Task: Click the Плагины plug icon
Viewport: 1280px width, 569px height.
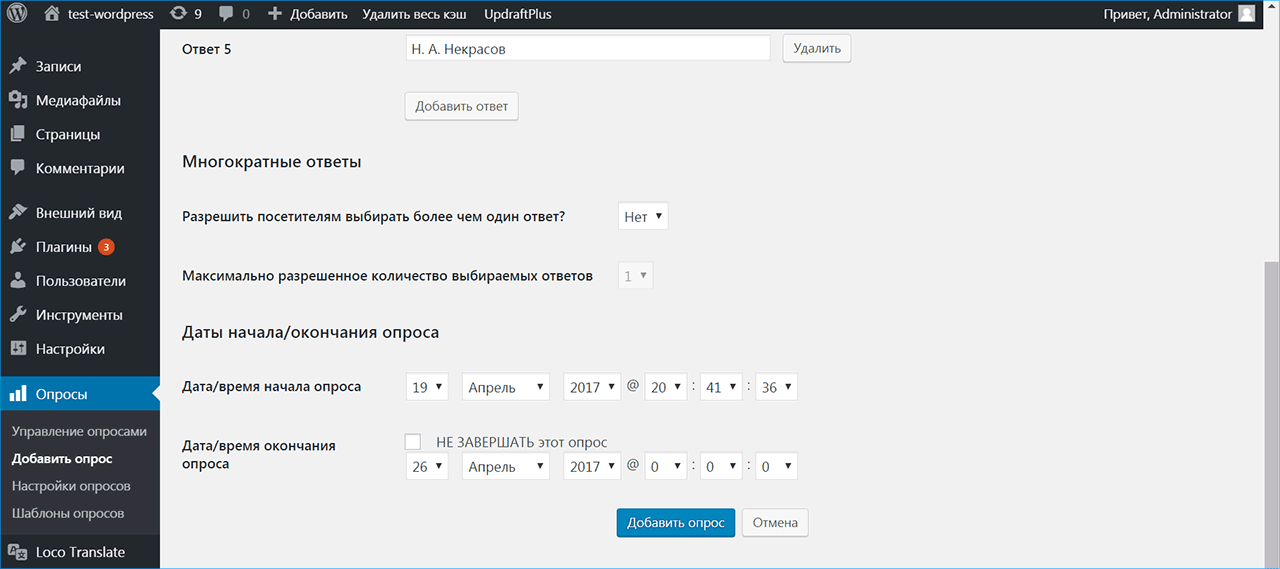Action: [x=17, y=247]
